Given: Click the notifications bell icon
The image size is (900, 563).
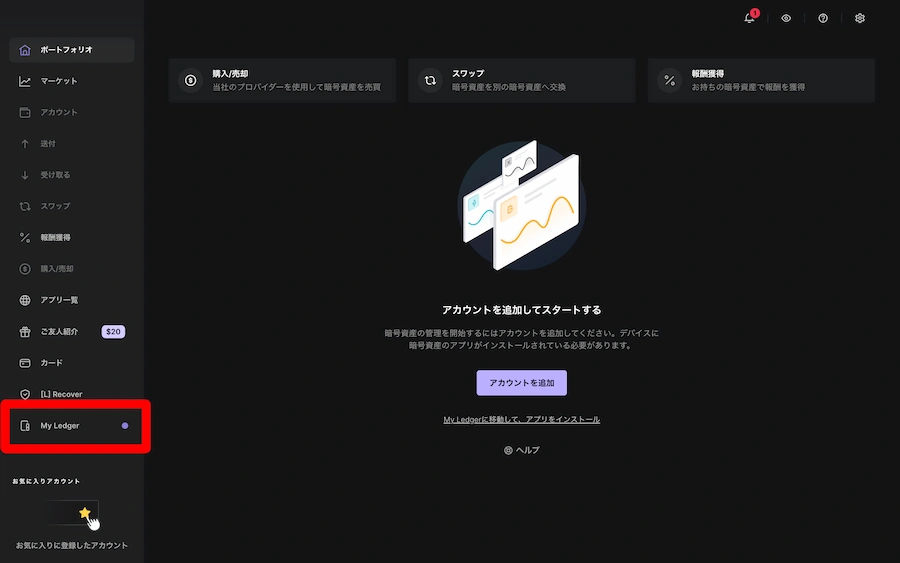Looking at the screenshot, I should 749,18.
